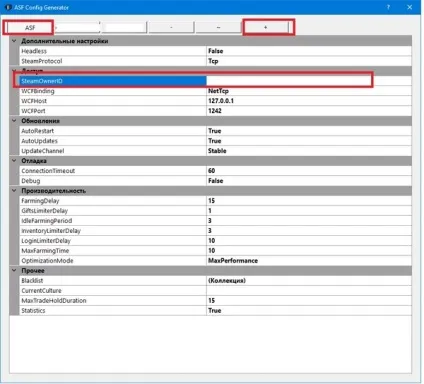
Task: Select the WCFPort property
Action: tap(113, 111)
